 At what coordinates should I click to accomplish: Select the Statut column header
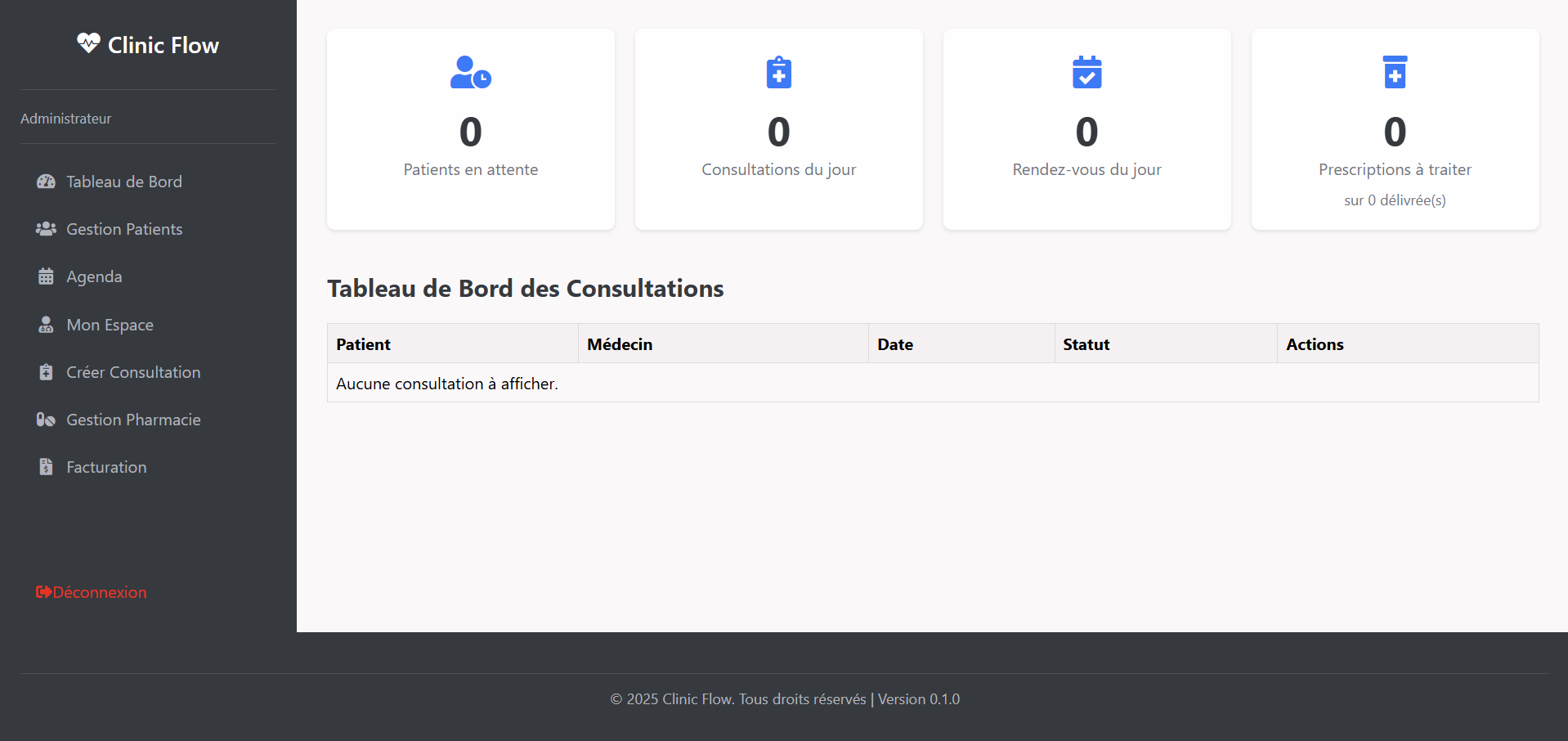tap(1086, 344)
